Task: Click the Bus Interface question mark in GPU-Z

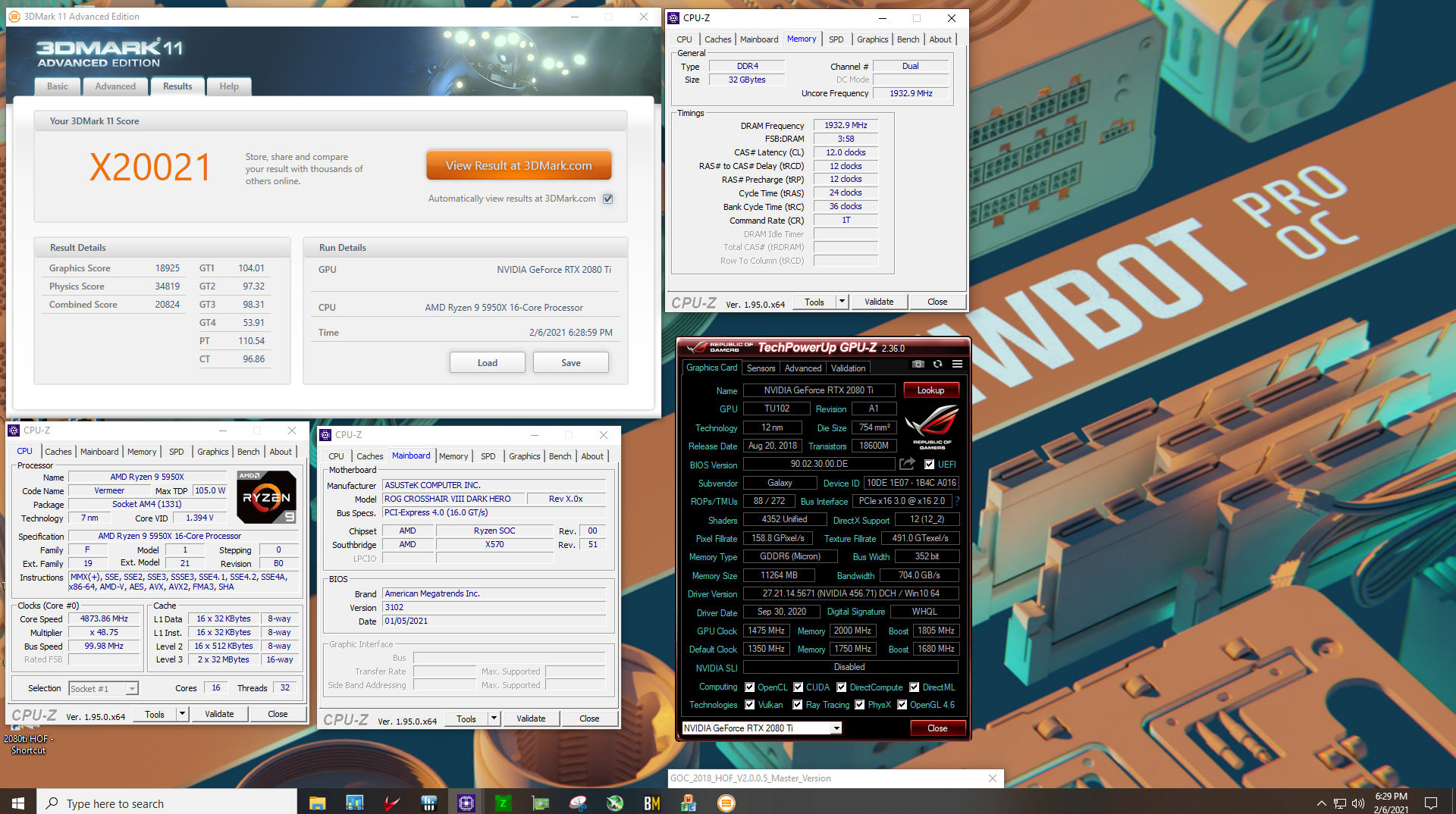Action: (x=958, y=501)
